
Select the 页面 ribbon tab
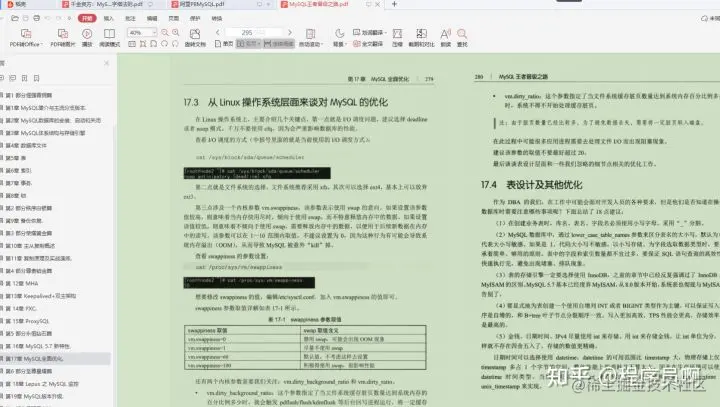click(174, 18)
